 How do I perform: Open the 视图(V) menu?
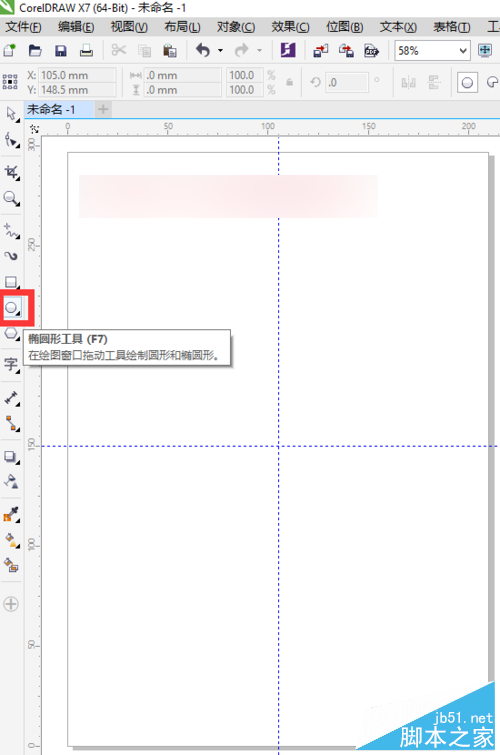[x=129, y=27]
